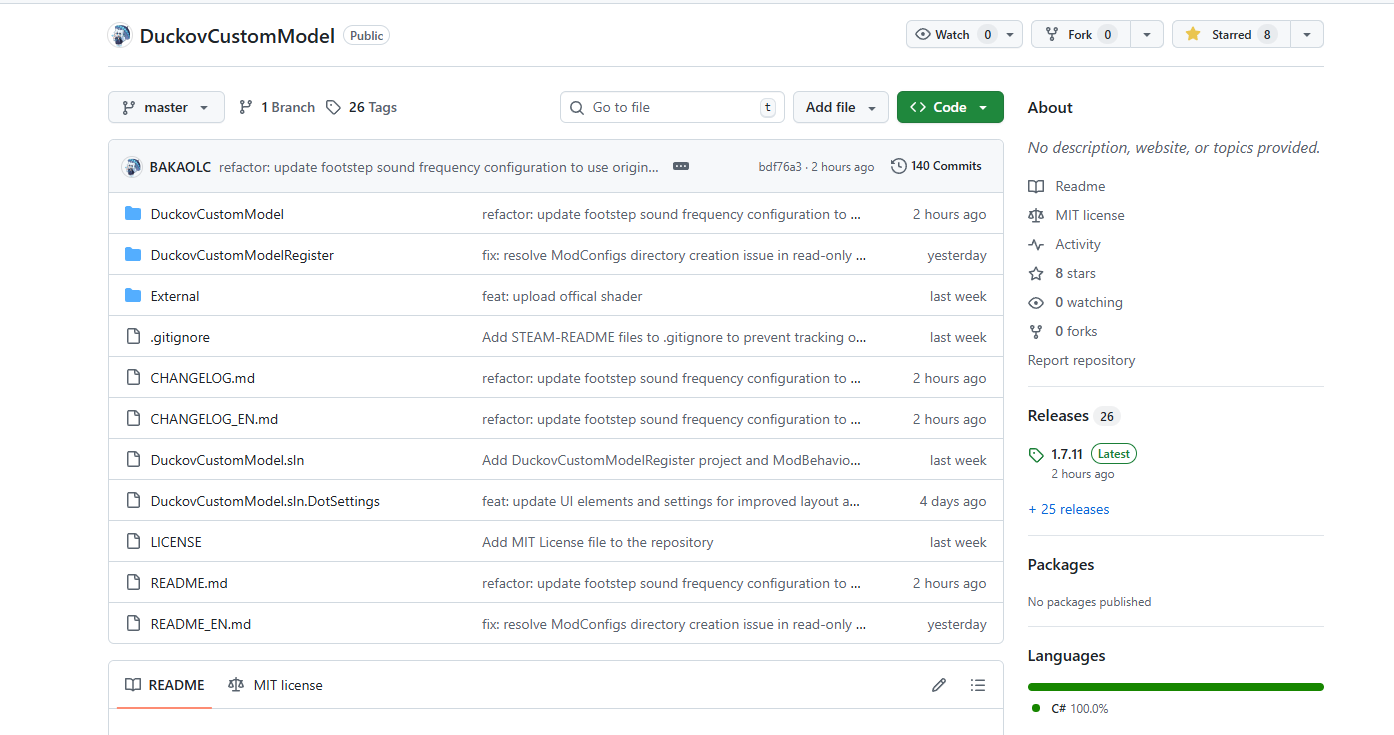Select the README tab

tap(165, 685)
